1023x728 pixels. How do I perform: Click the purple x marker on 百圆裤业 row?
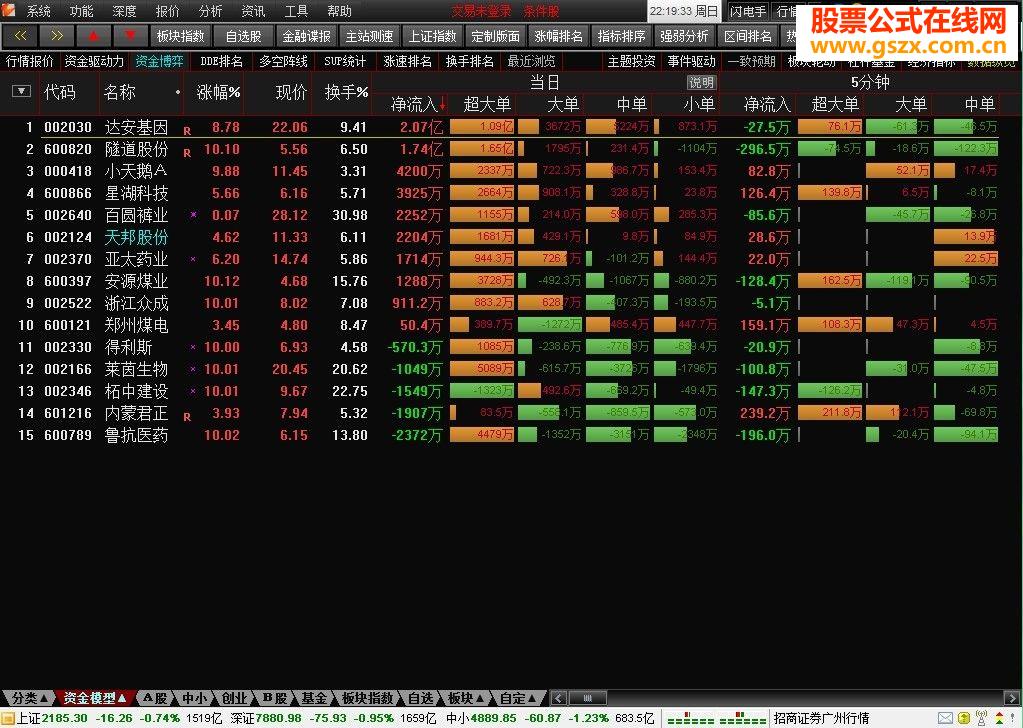click(x=193, y=214)
